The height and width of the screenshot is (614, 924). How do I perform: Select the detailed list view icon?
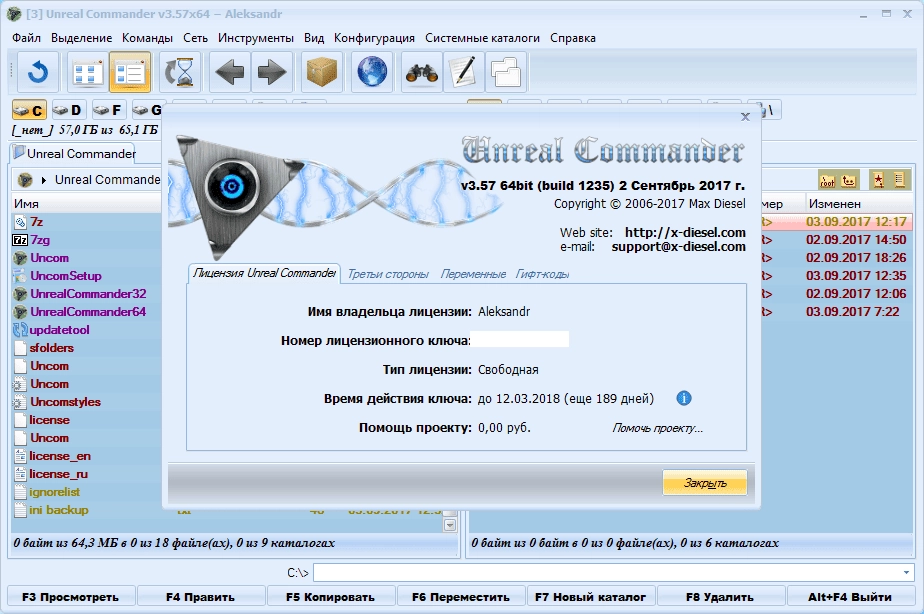[x=130, y=72]
